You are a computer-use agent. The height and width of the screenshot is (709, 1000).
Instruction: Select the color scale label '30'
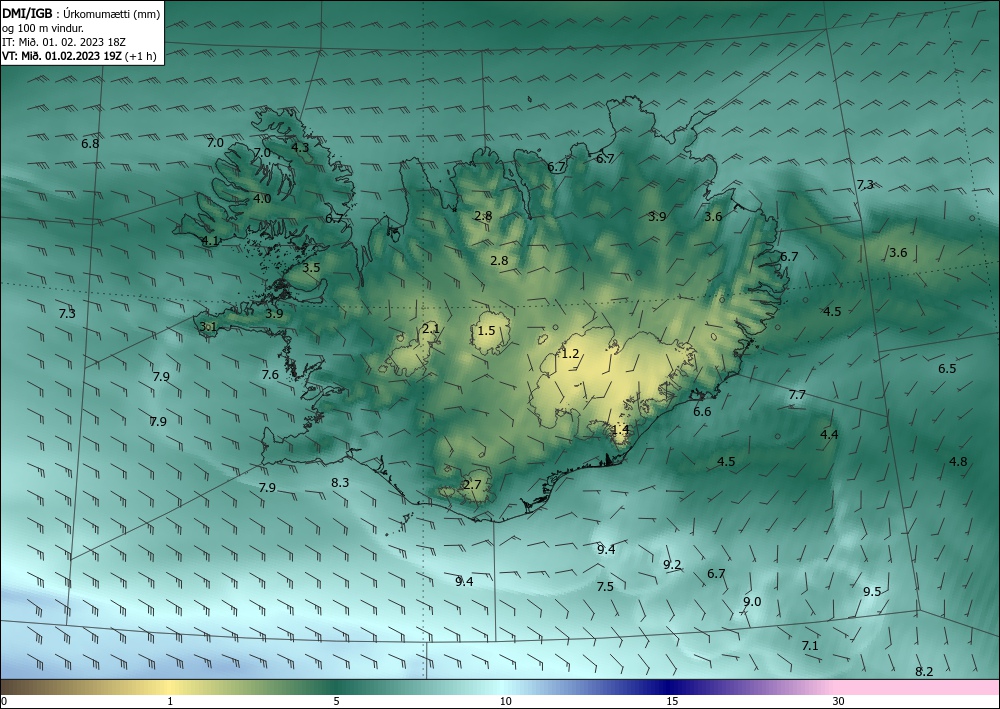pos(839,701)
